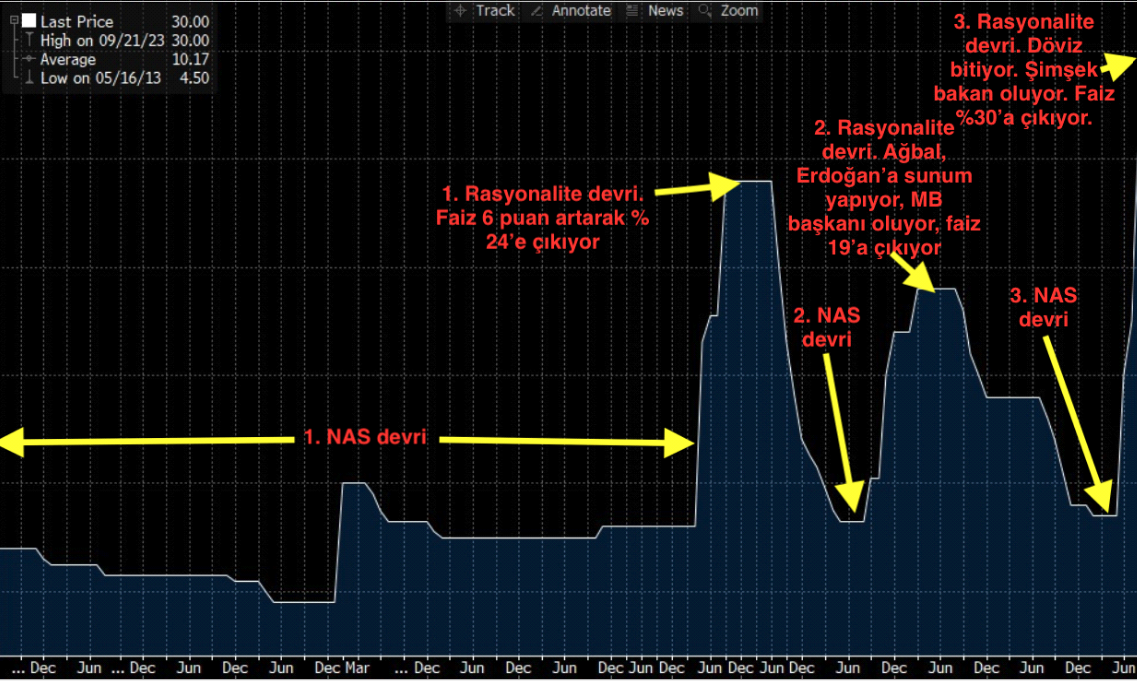Activate the Track crosshair tool

coord(484,10)
